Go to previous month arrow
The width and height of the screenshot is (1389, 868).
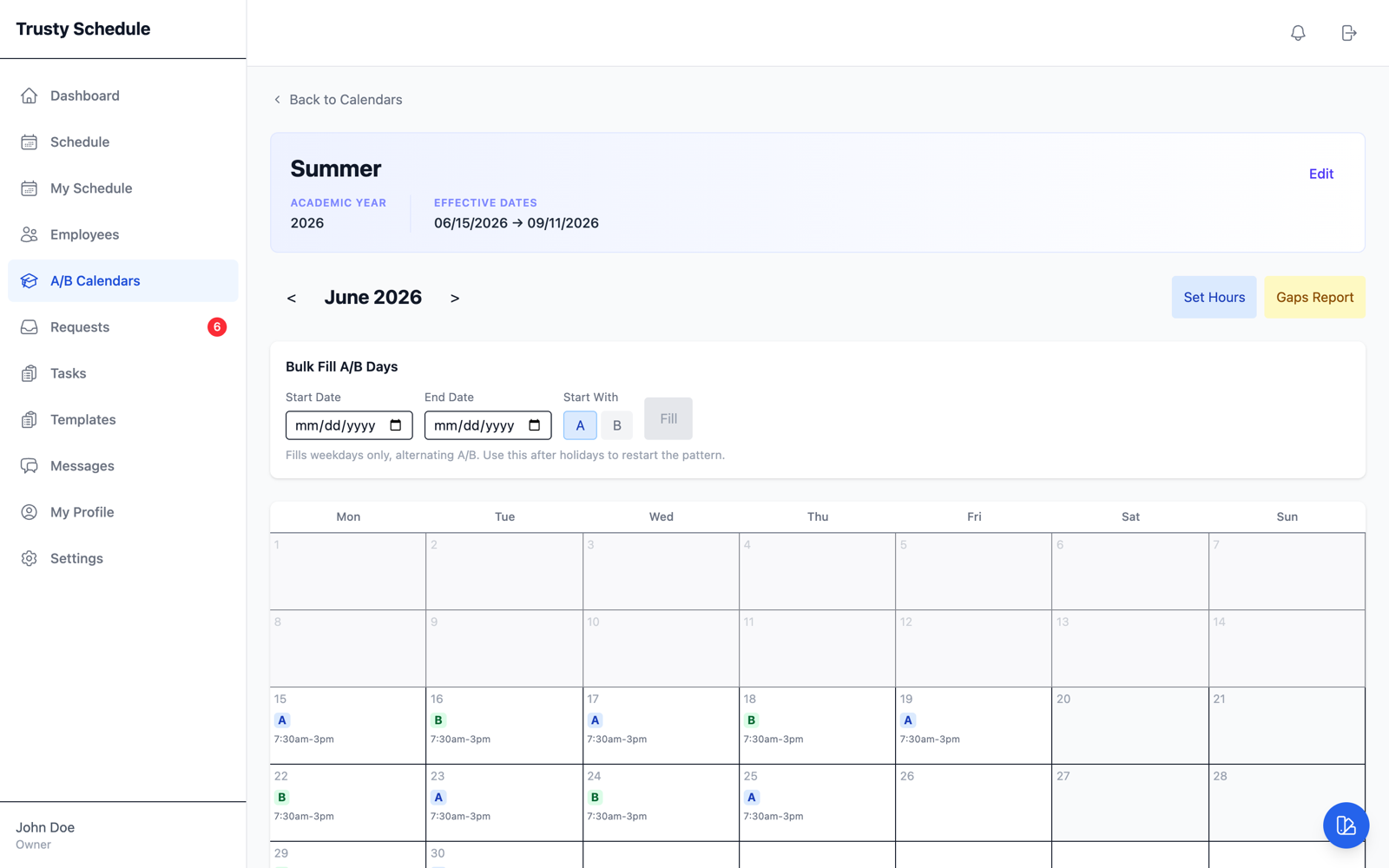(x=292, y=298)
